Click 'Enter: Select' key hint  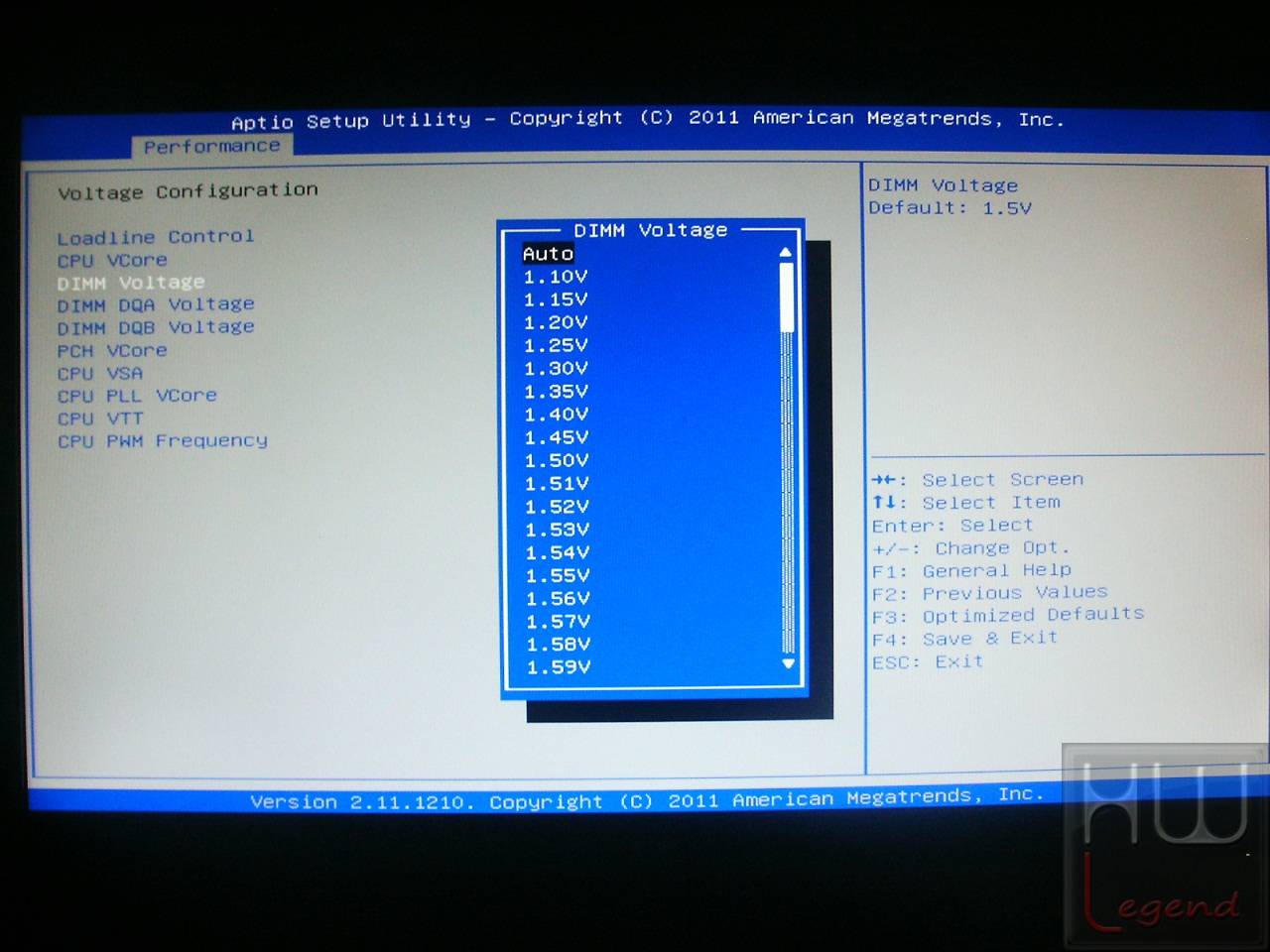tap(952, 526)
